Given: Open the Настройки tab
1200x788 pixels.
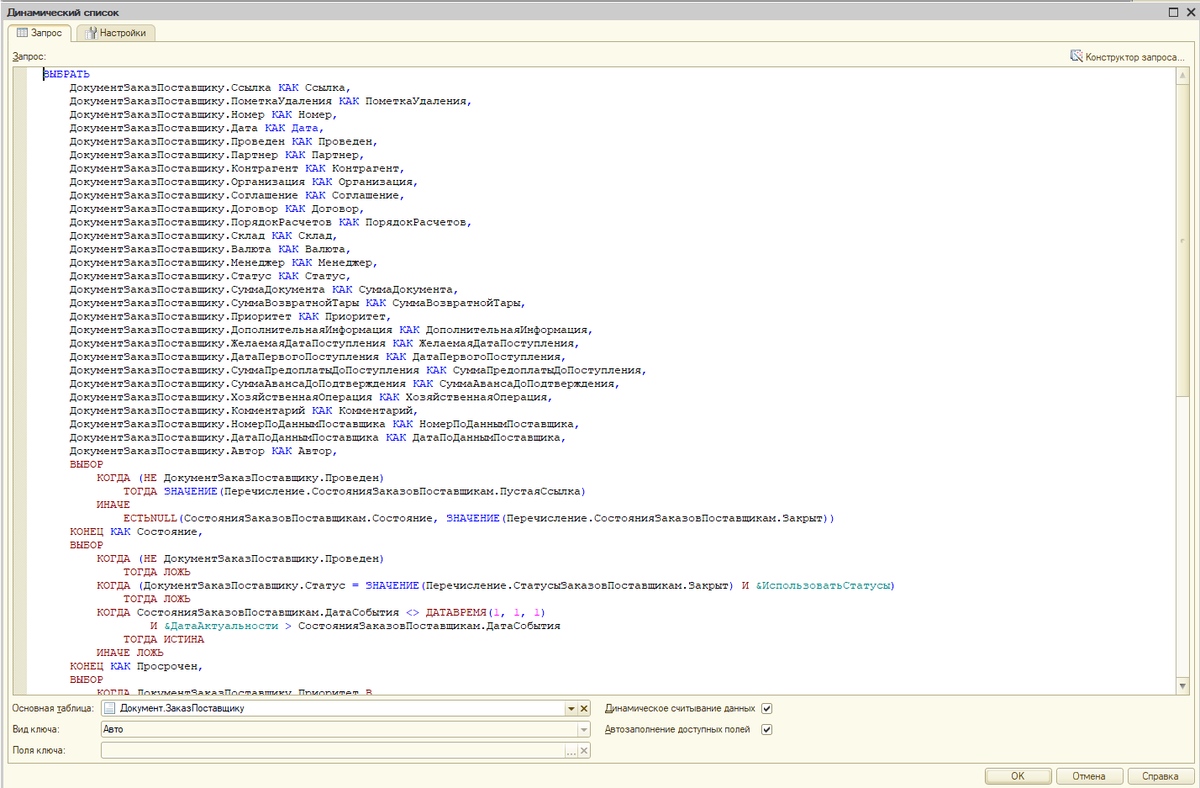Looking at the screenshot, I should tap(116, 33).
